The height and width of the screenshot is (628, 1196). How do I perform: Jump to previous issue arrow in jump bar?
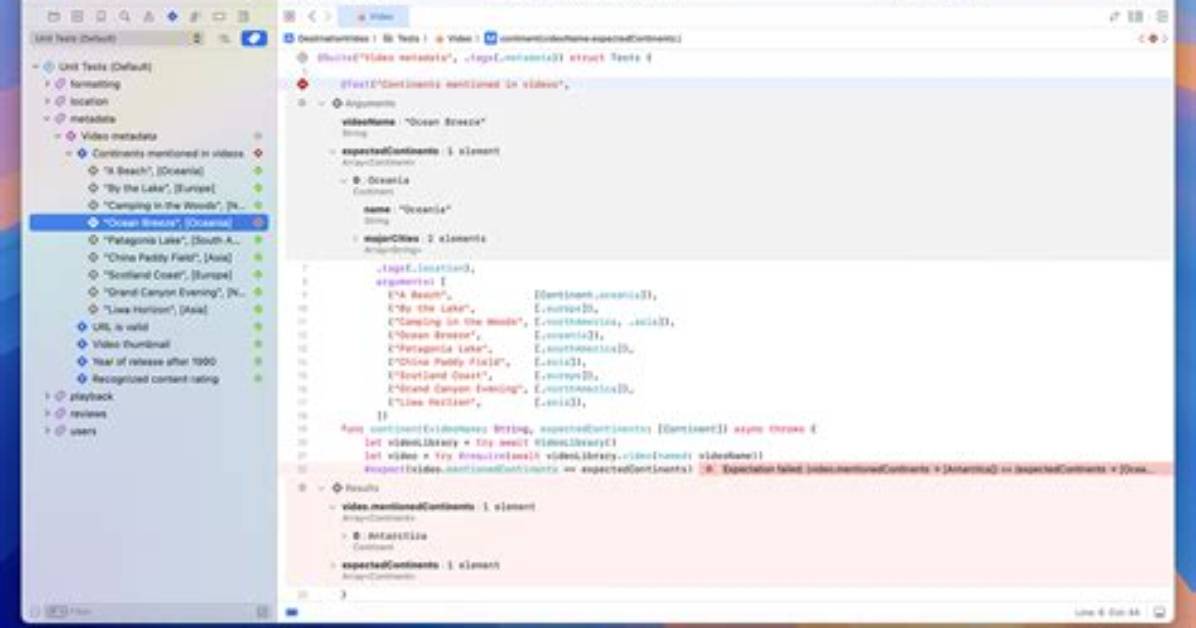tap(1142, 38)
